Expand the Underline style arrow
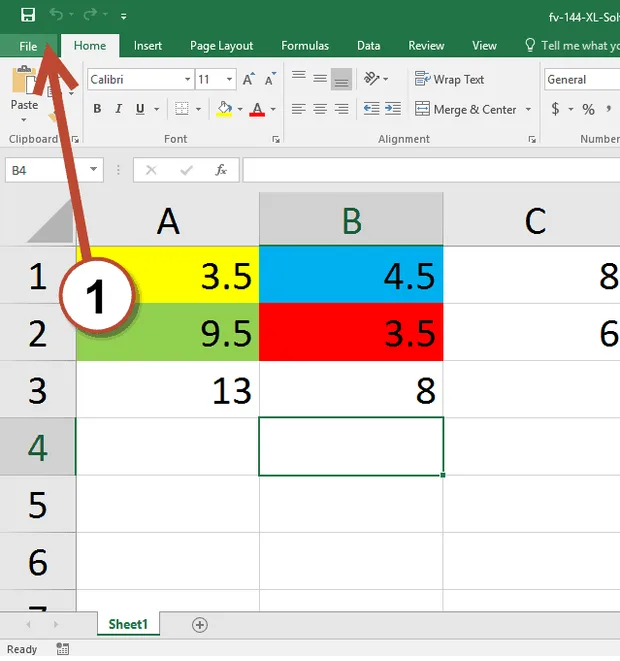 click(156, 109)
